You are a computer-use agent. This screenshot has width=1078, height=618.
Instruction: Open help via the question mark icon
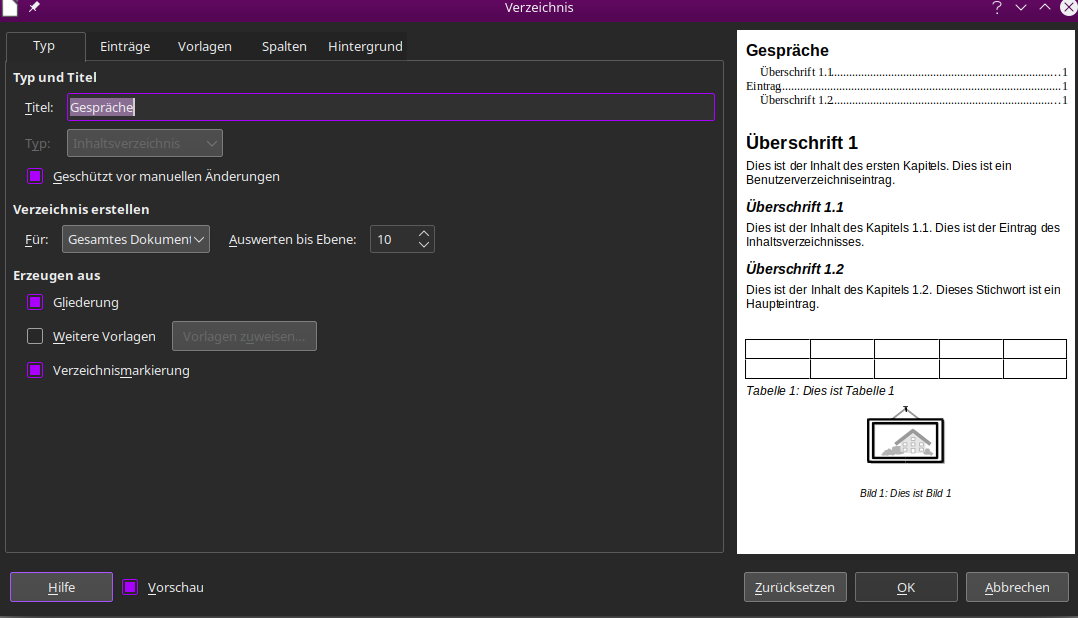tap(996, 8)
